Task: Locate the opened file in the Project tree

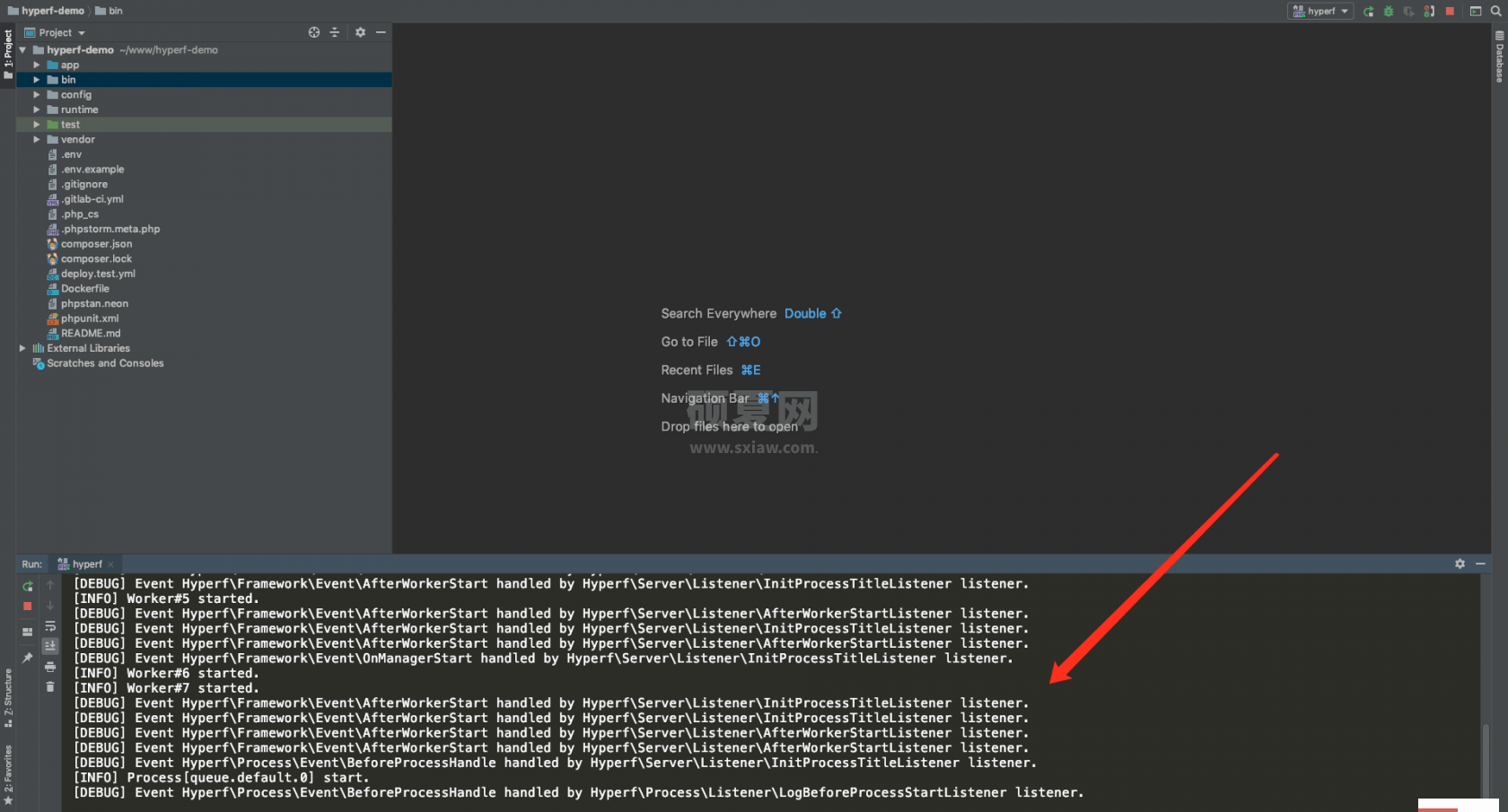Action: [x=314, y=32]
